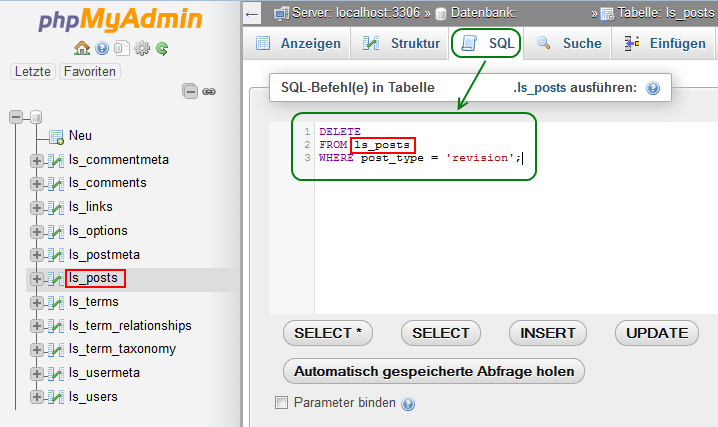The width and height of the screenshot is (718, 427).
Task: Expand the ls_usermeta tree node
Action: pos(37,374)
